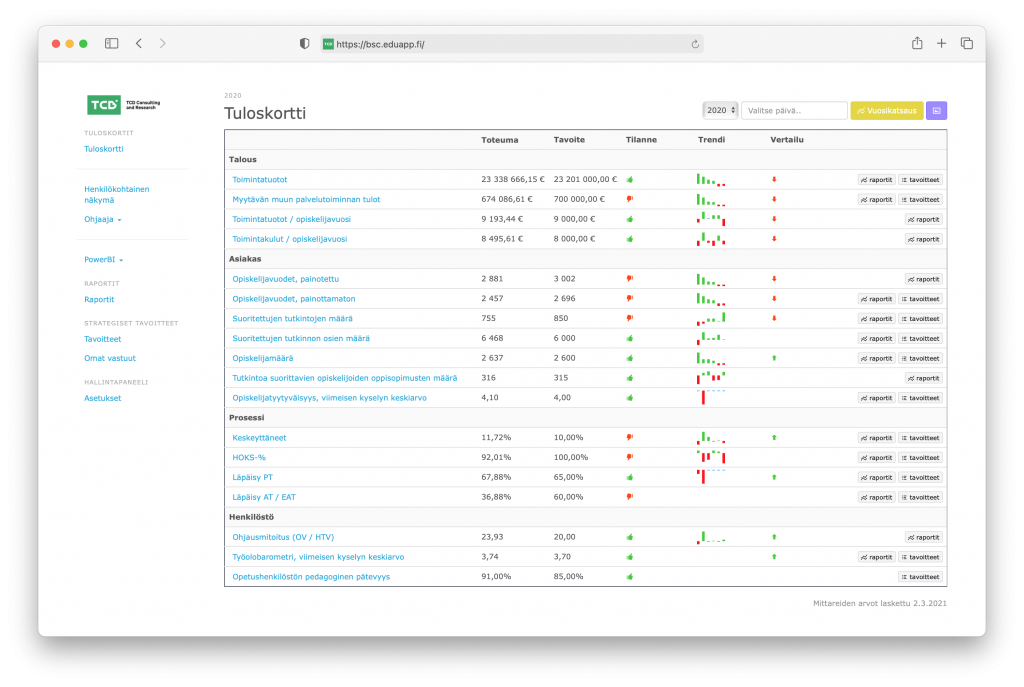Go back with the browser back arrow
The width and height of the screenshot is (1024, 687).
tap(139, 44)
